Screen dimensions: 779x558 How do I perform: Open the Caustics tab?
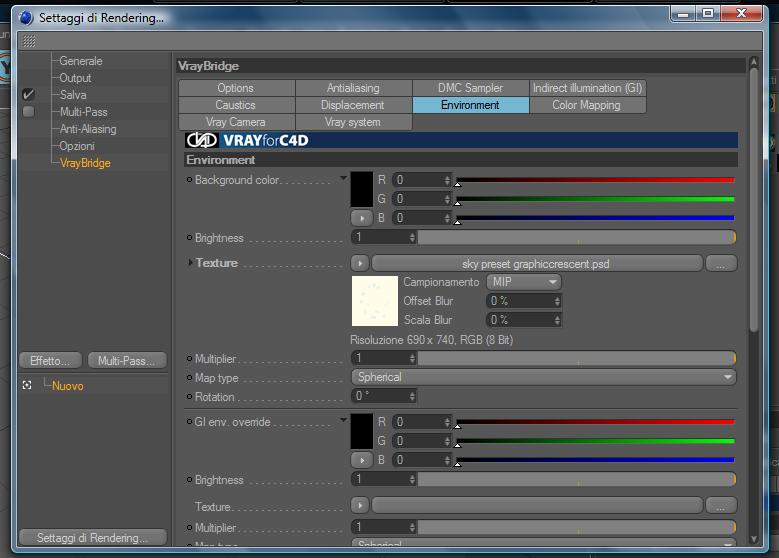coord(236,105)
